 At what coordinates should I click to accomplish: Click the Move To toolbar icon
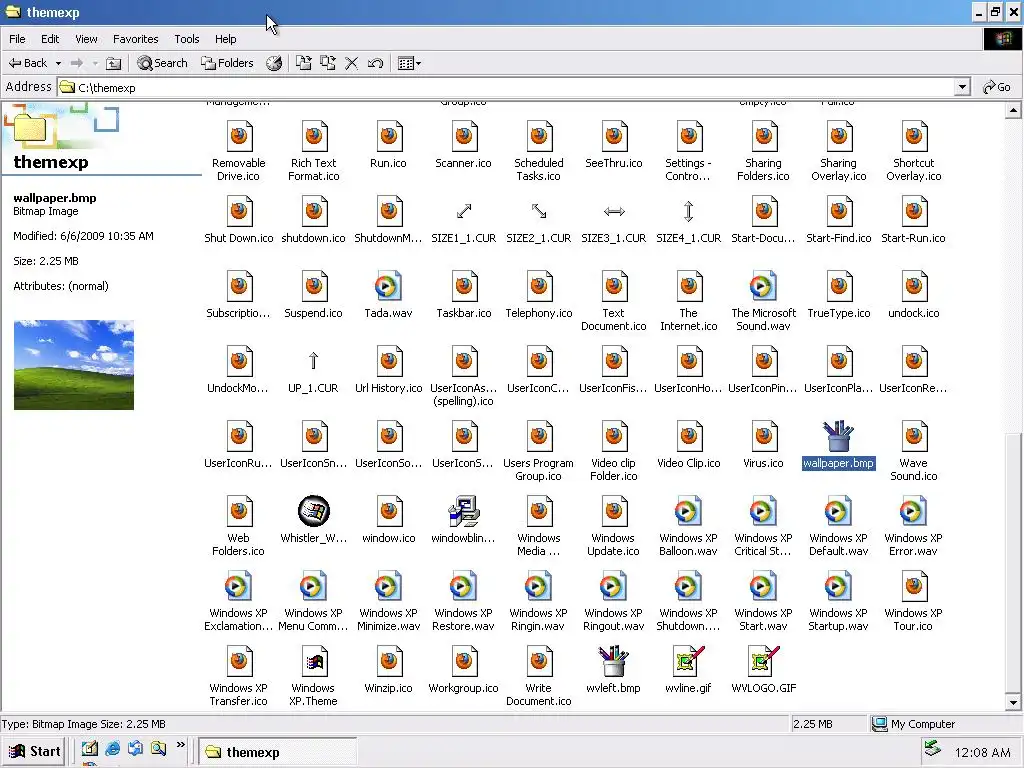pyautogui.click(x=304, y=63)
